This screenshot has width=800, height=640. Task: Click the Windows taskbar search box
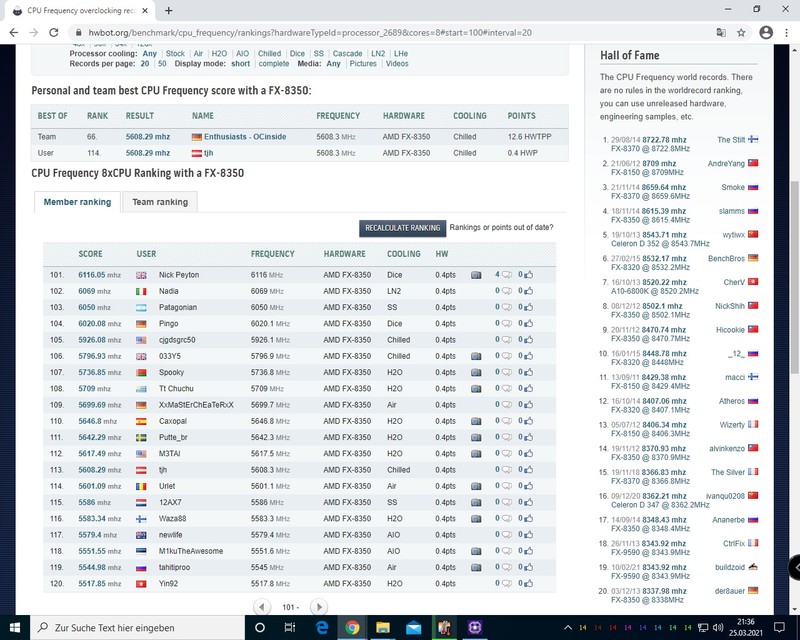(x=138, y=627)
